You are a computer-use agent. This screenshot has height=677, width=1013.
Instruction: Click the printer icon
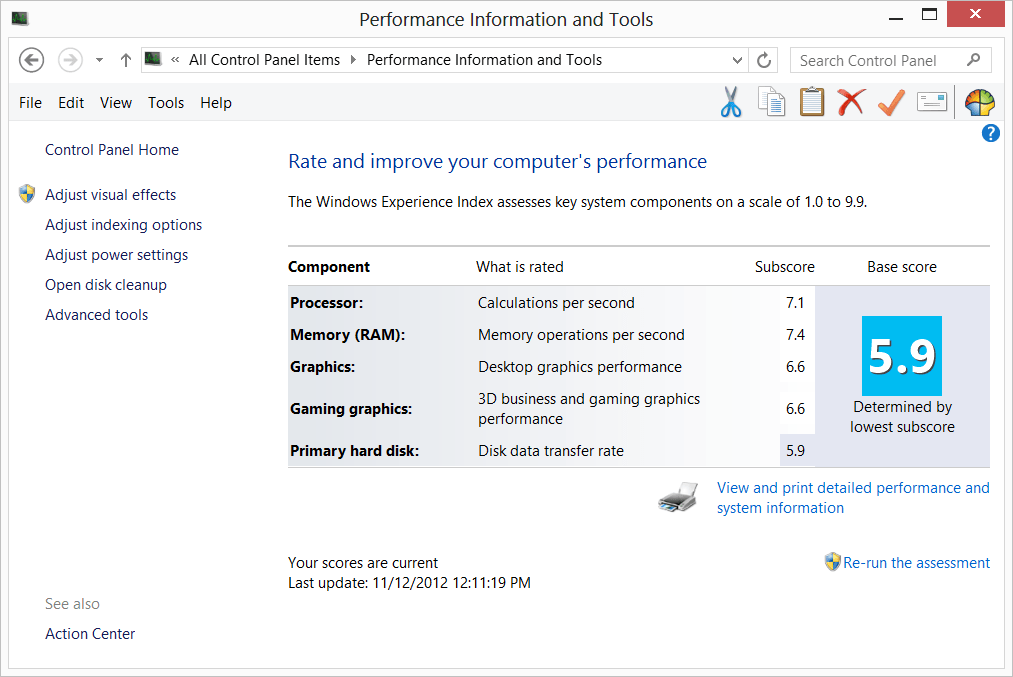coord(678,497)
